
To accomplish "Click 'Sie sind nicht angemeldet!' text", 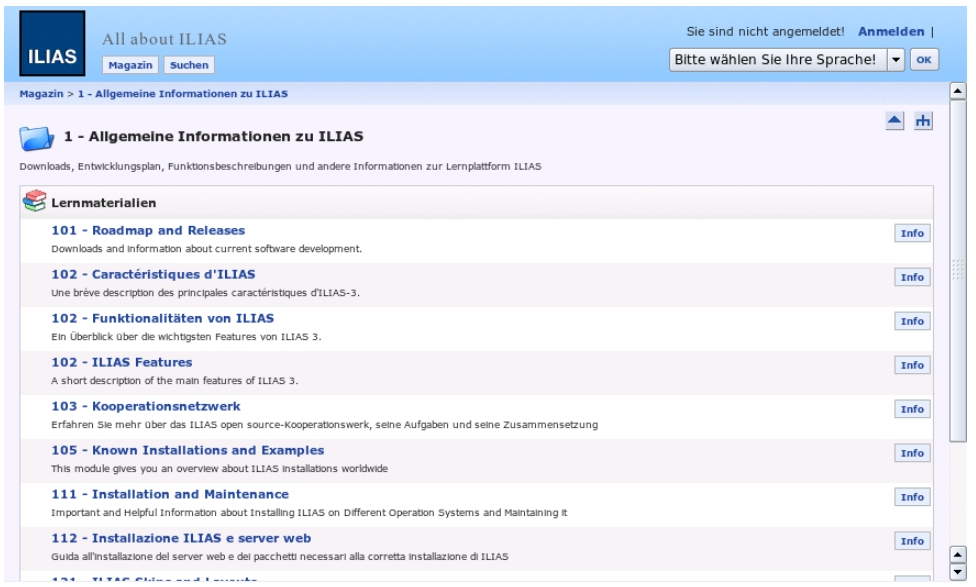I will click(765, 32).
